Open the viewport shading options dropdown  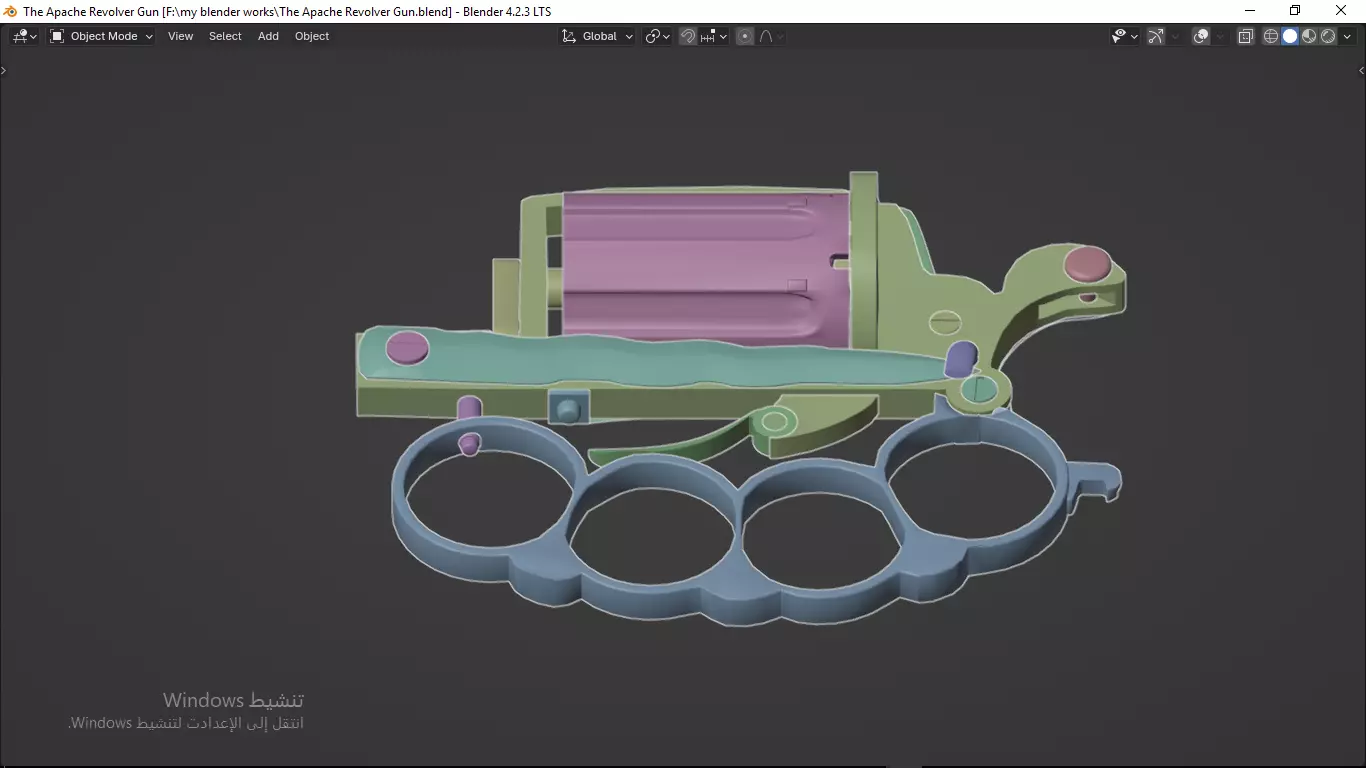click(x=1347, y=36)
